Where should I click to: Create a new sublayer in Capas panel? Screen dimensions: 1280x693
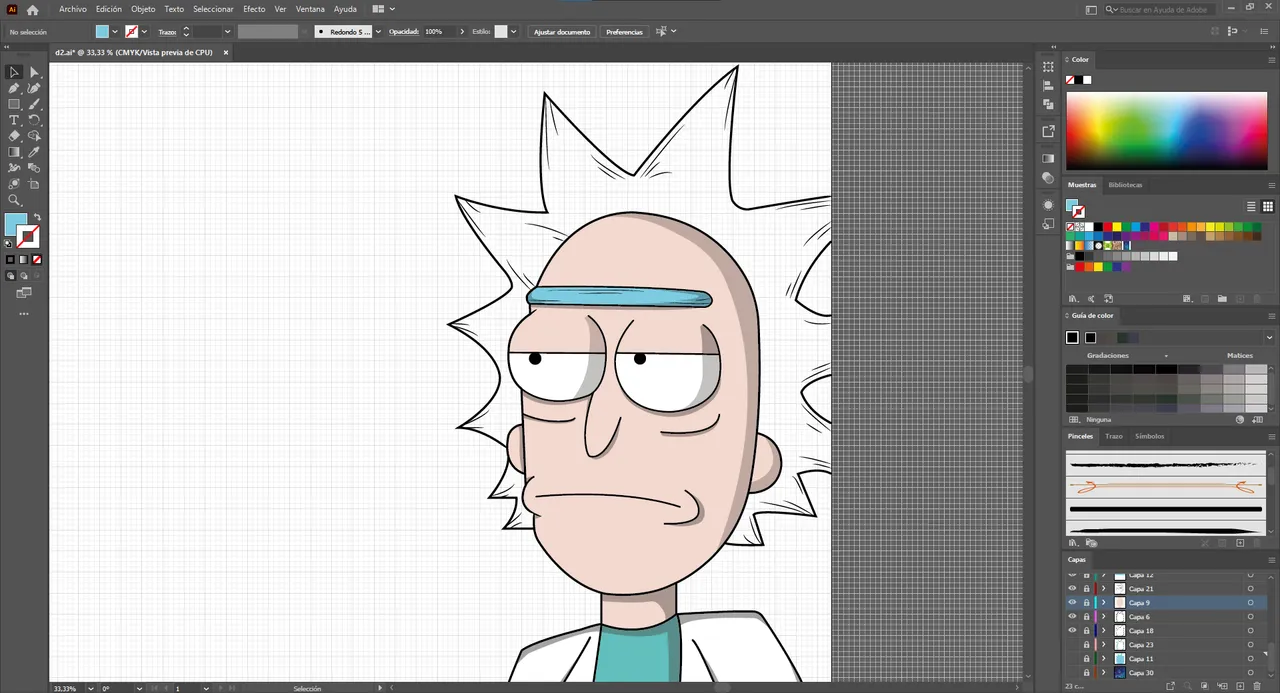pyautogui.click(x=1222, y=686)
